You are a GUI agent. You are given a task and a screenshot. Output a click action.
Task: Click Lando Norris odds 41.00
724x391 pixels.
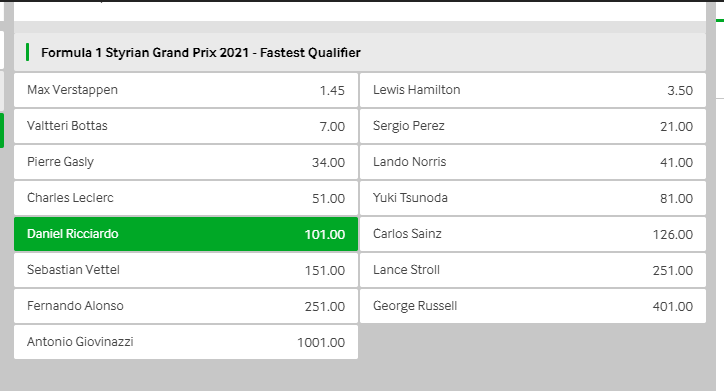[x=533, y=162]
